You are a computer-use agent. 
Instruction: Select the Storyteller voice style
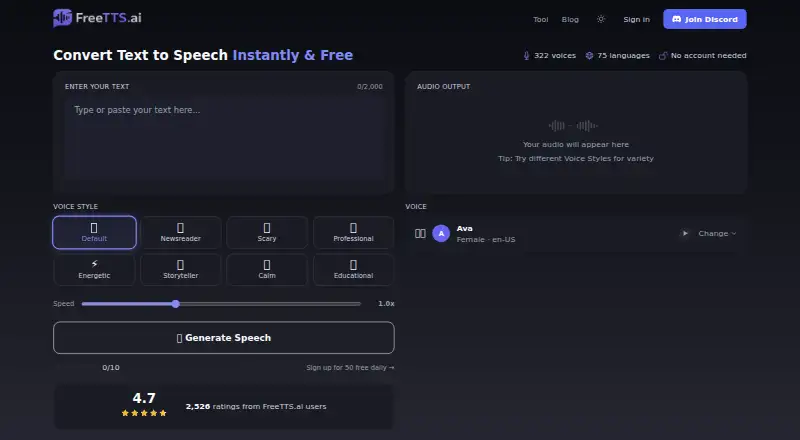click(181, 269)
